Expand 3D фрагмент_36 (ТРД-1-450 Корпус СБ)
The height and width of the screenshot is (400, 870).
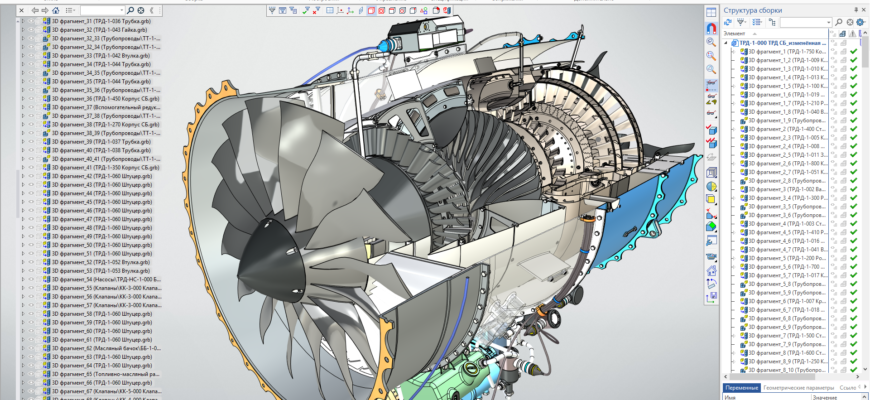[x=23, y=98]
